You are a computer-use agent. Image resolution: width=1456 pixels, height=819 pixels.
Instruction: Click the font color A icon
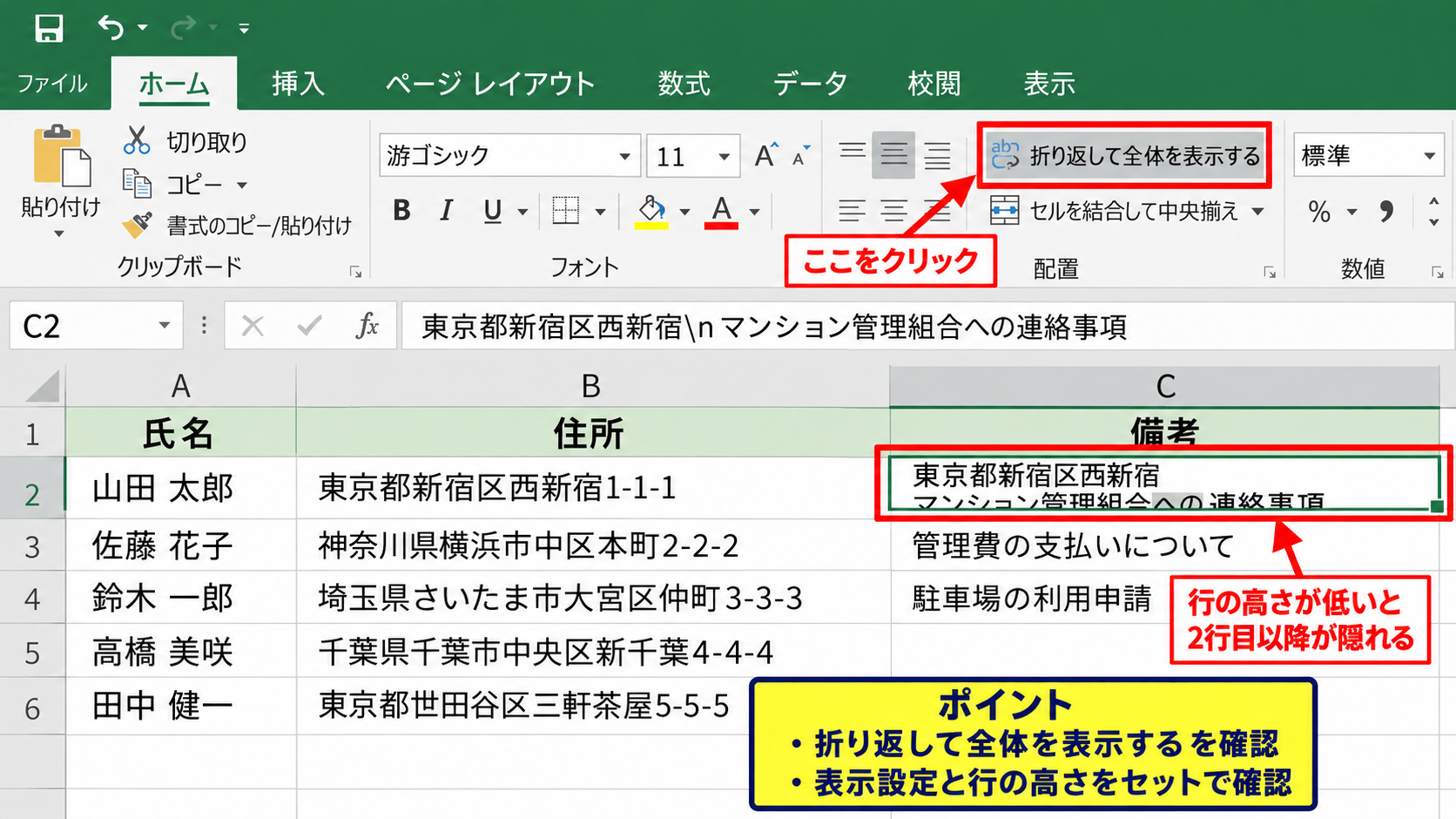[x=722, y=211]
